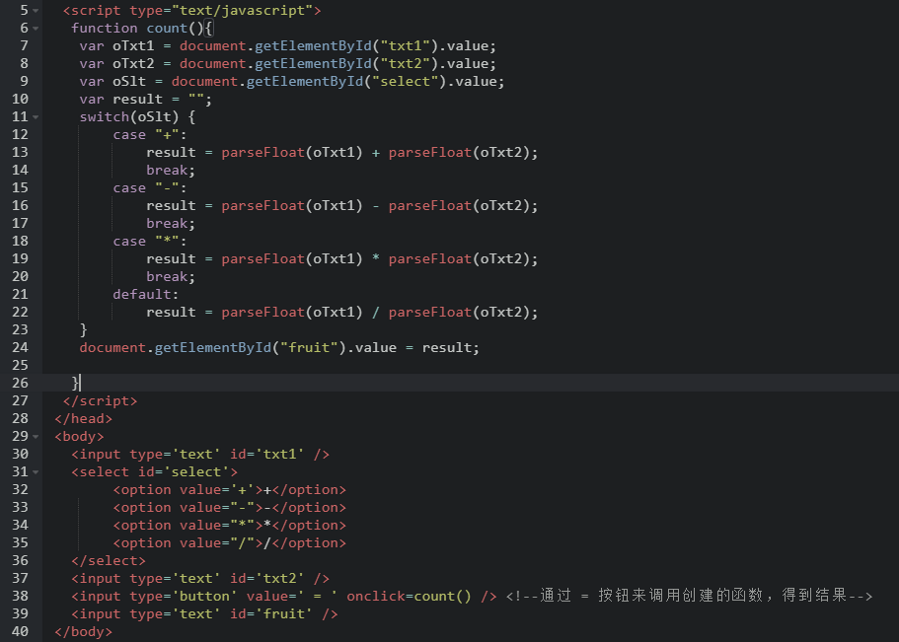
Task: Click 'result' in the var declaration line 10
Action: tap(138, 99)
